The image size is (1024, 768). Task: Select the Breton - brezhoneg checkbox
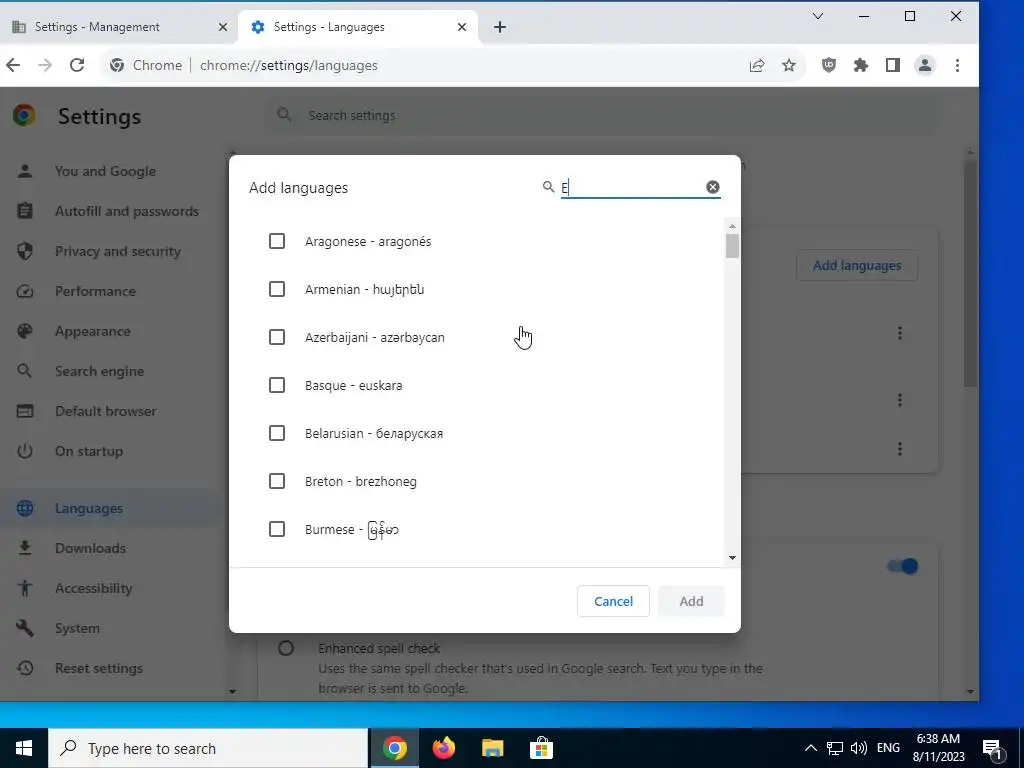[277, 481]
